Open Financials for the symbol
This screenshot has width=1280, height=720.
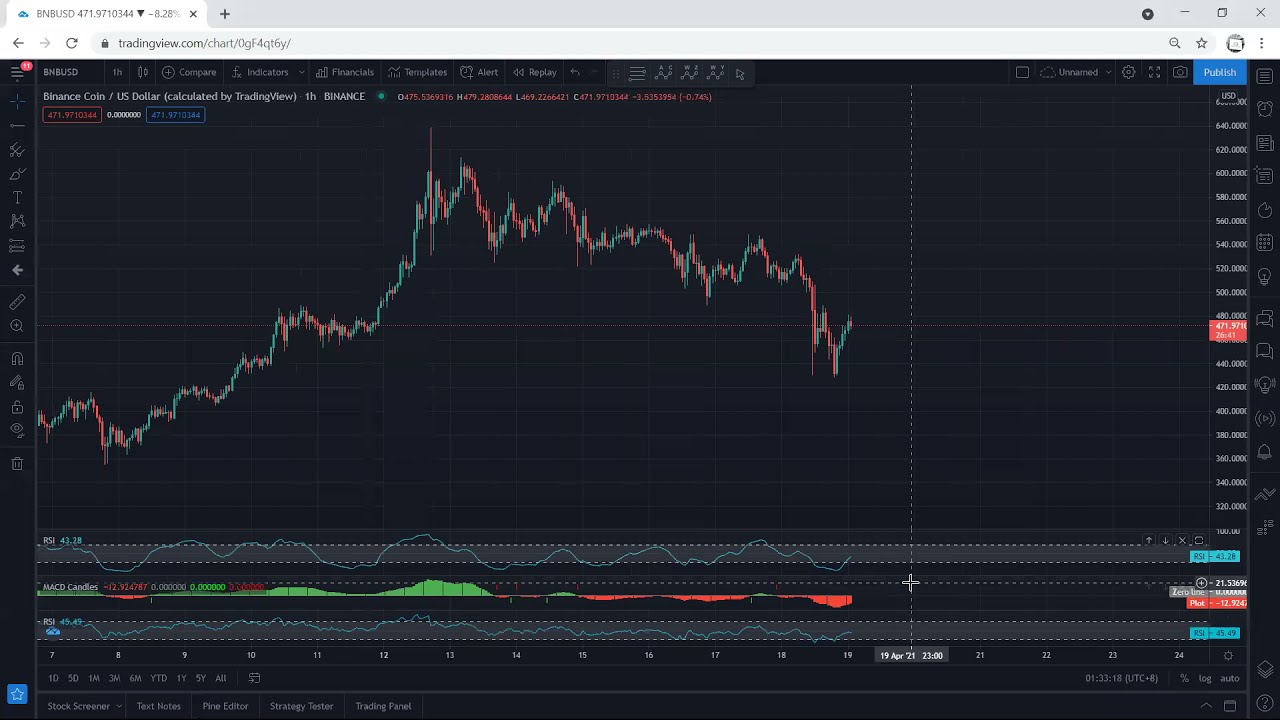pos(344,72)
